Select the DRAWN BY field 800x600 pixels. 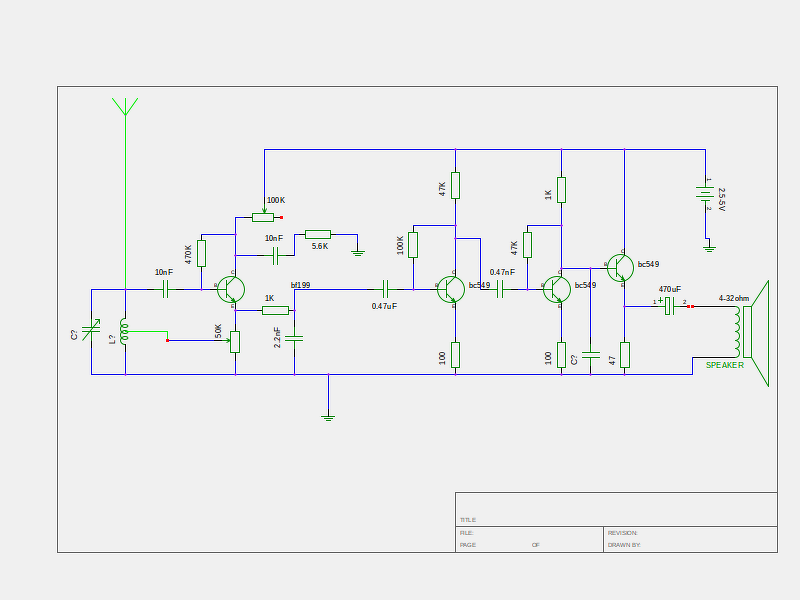point(690,545)
